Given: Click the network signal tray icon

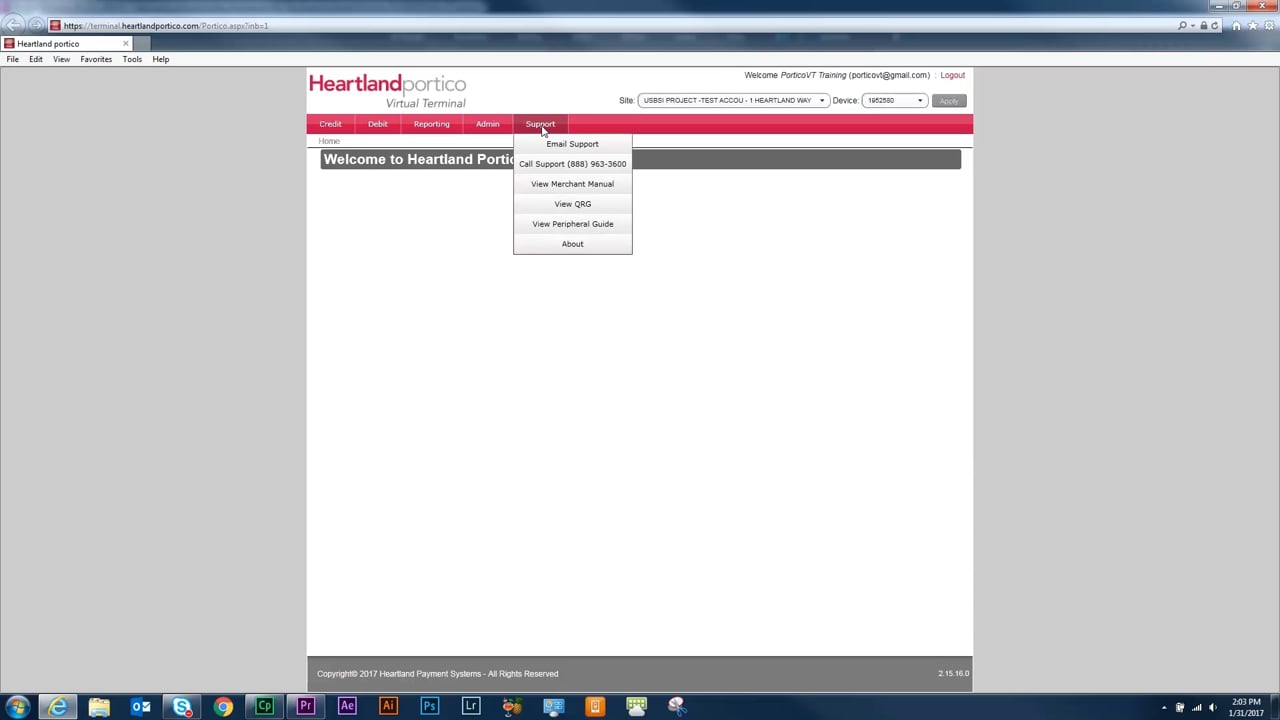Looking at the screenshot, I should pos(1196,708).
